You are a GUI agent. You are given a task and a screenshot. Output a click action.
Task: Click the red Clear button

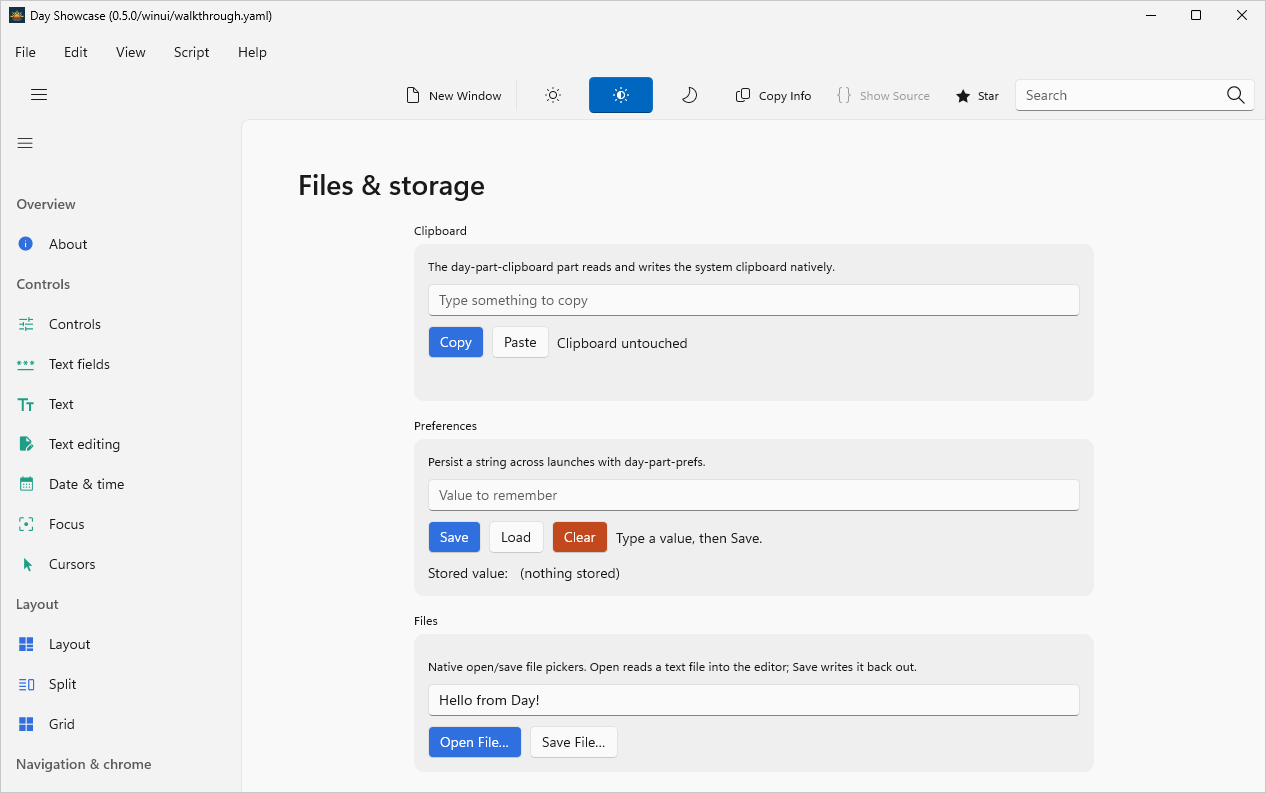[580, 537]
